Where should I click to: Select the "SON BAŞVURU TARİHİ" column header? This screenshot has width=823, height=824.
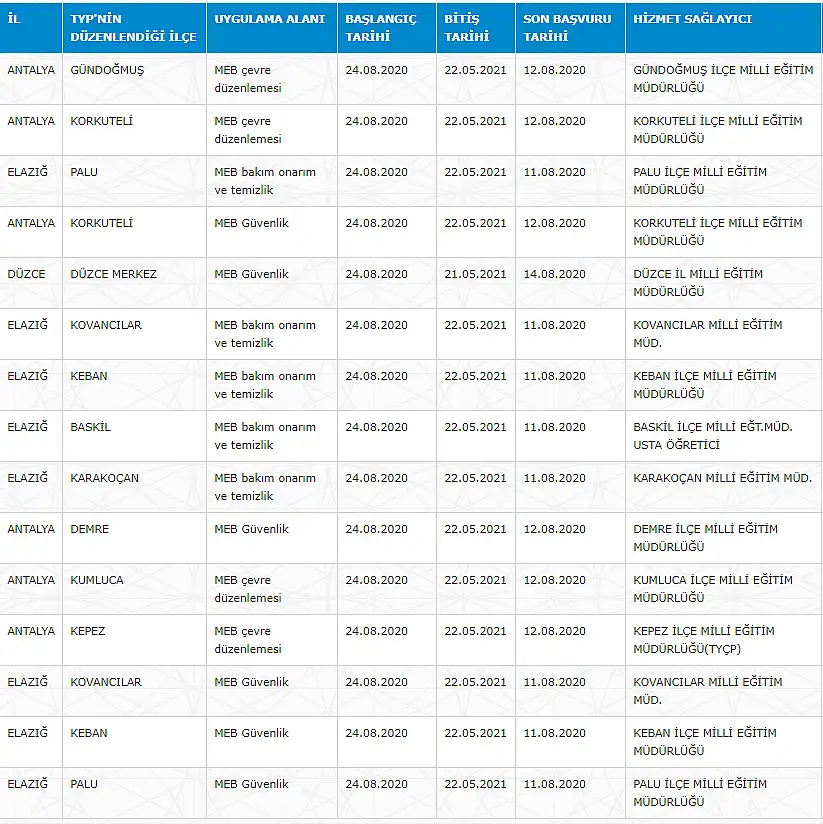571,28
